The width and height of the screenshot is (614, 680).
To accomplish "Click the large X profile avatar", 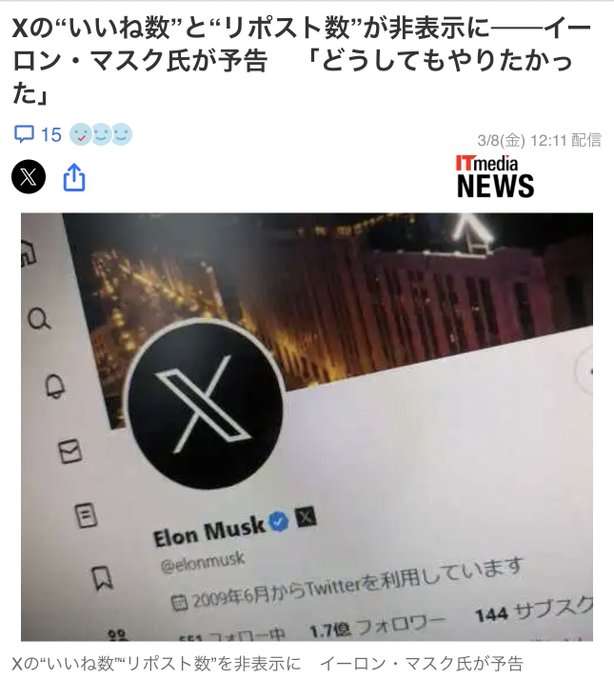I will click(204, 403).
